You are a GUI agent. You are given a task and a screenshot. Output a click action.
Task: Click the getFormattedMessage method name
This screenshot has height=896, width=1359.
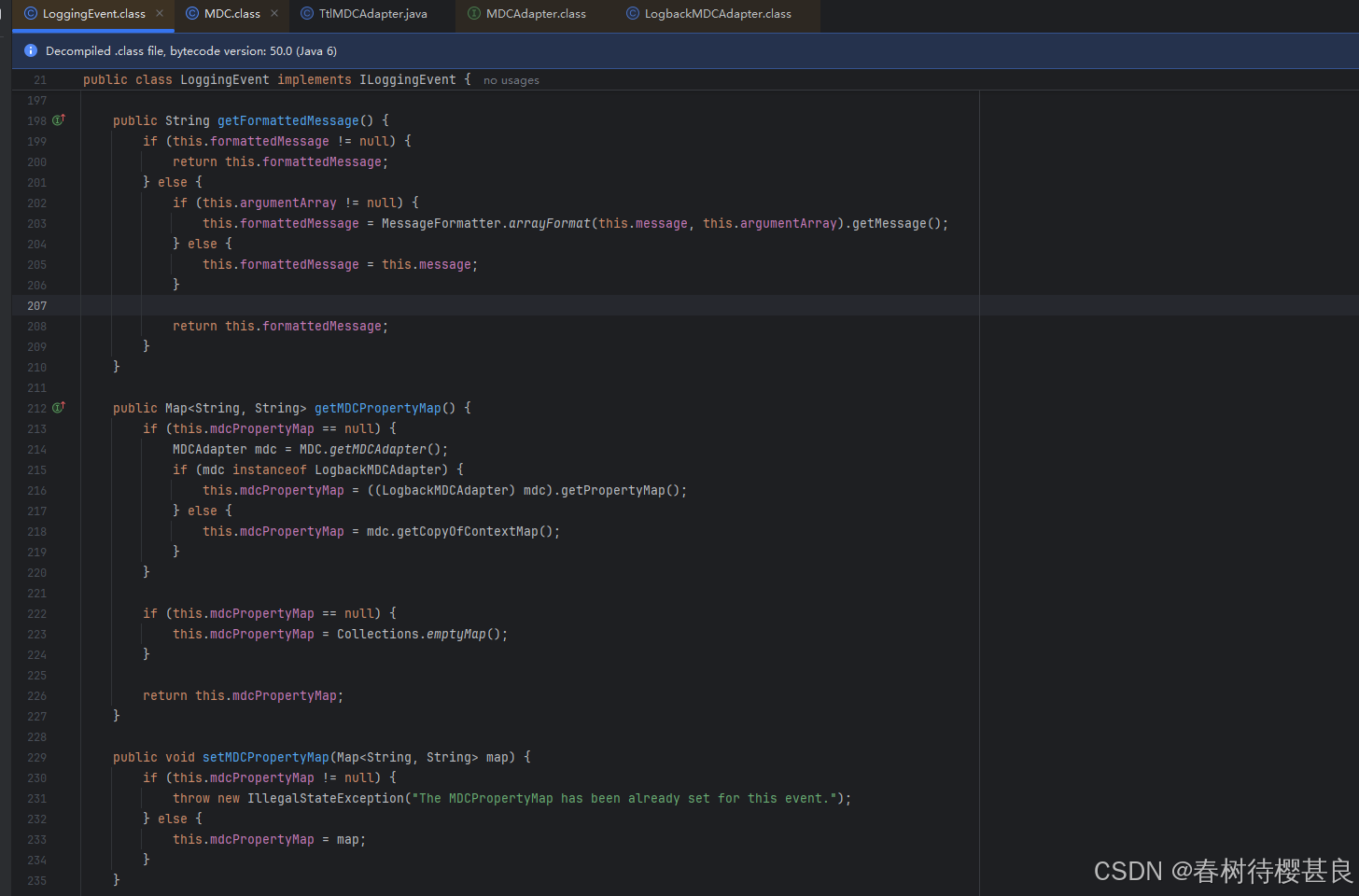pos(288,120)
